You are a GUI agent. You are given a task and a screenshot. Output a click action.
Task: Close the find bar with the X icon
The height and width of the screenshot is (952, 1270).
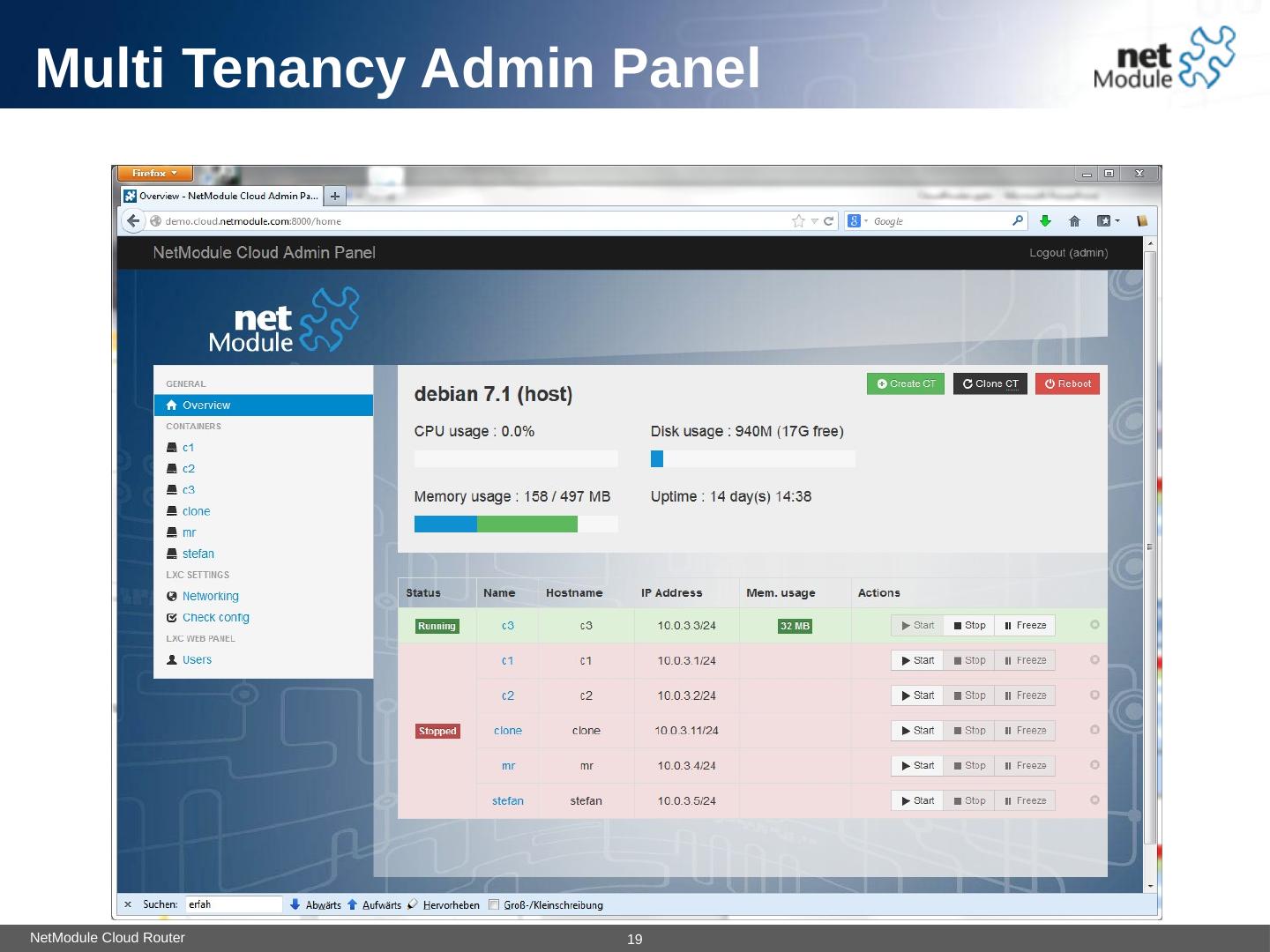click(128, 904)
